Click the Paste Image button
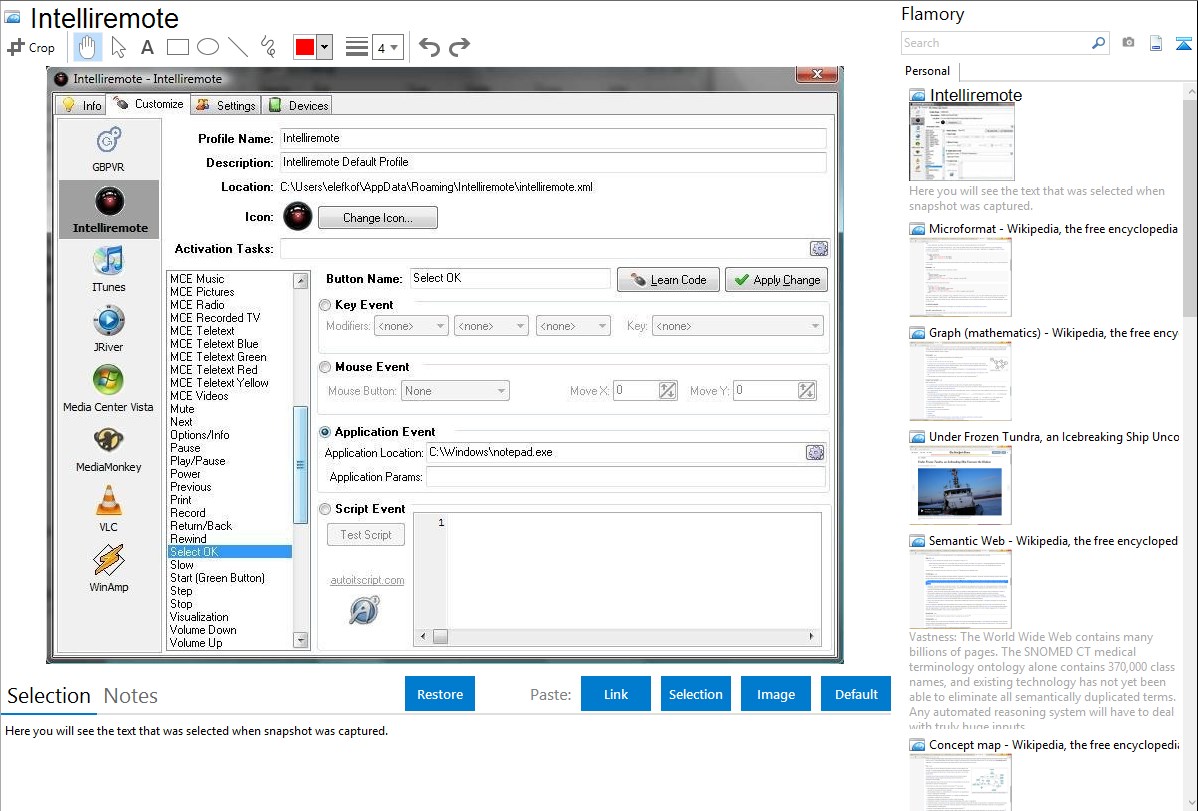This screenshot has width=1198, height=811. pyautogui.click(x=775, y=694)
